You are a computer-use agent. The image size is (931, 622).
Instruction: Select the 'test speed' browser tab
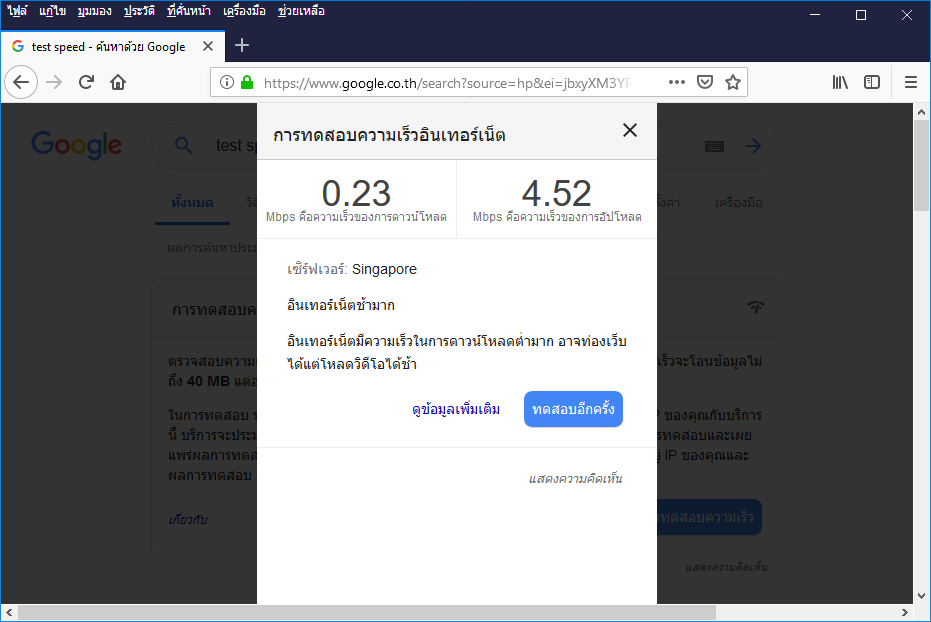pyautogui.click(x=113, y=46)
